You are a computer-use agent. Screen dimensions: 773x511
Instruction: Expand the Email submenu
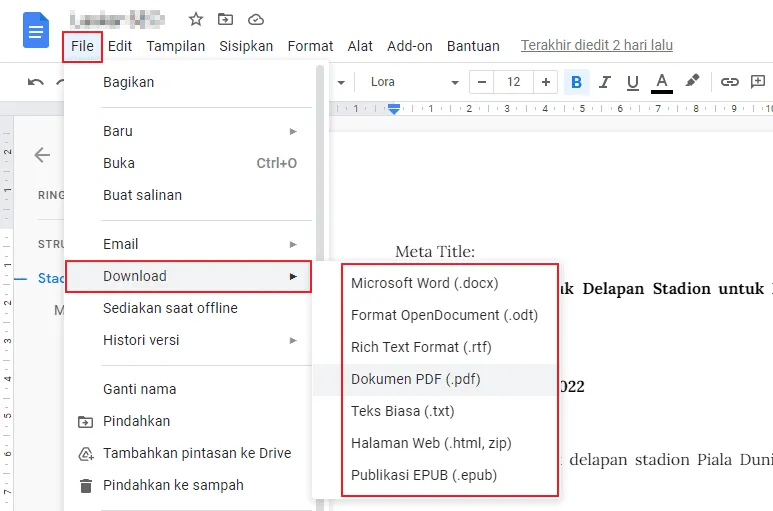pyautogui.click(x=189, y=244)
